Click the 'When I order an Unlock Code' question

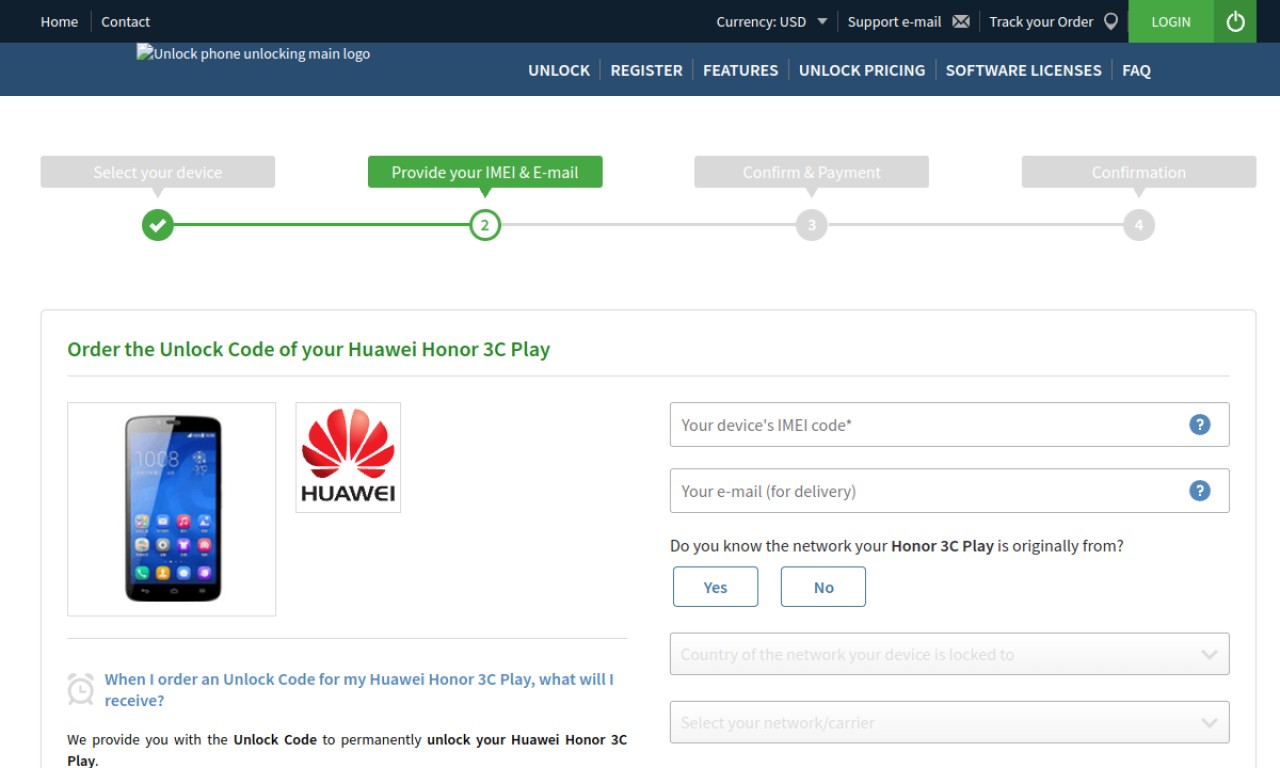coord(359,689)
